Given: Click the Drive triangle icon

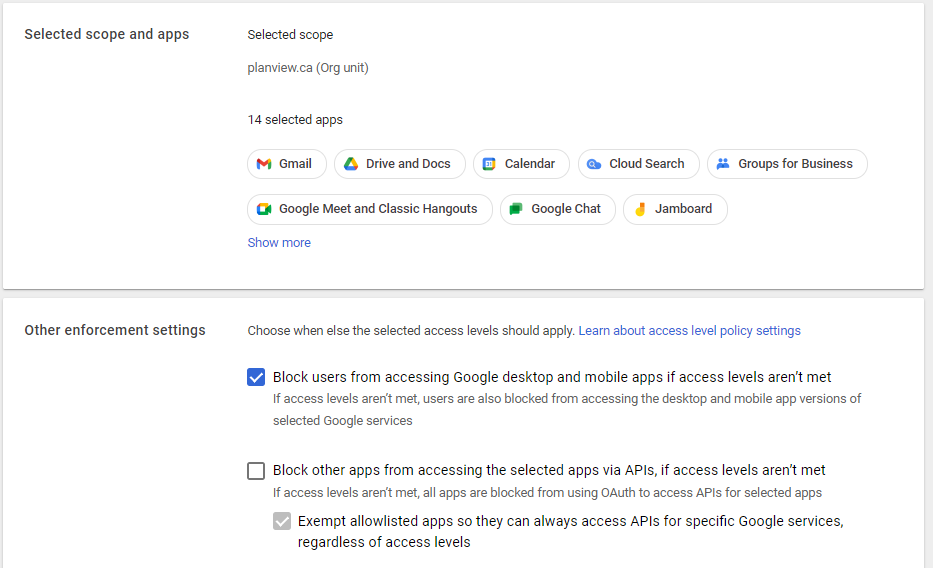Looking at the screenshot, I should tap(351, 164).
